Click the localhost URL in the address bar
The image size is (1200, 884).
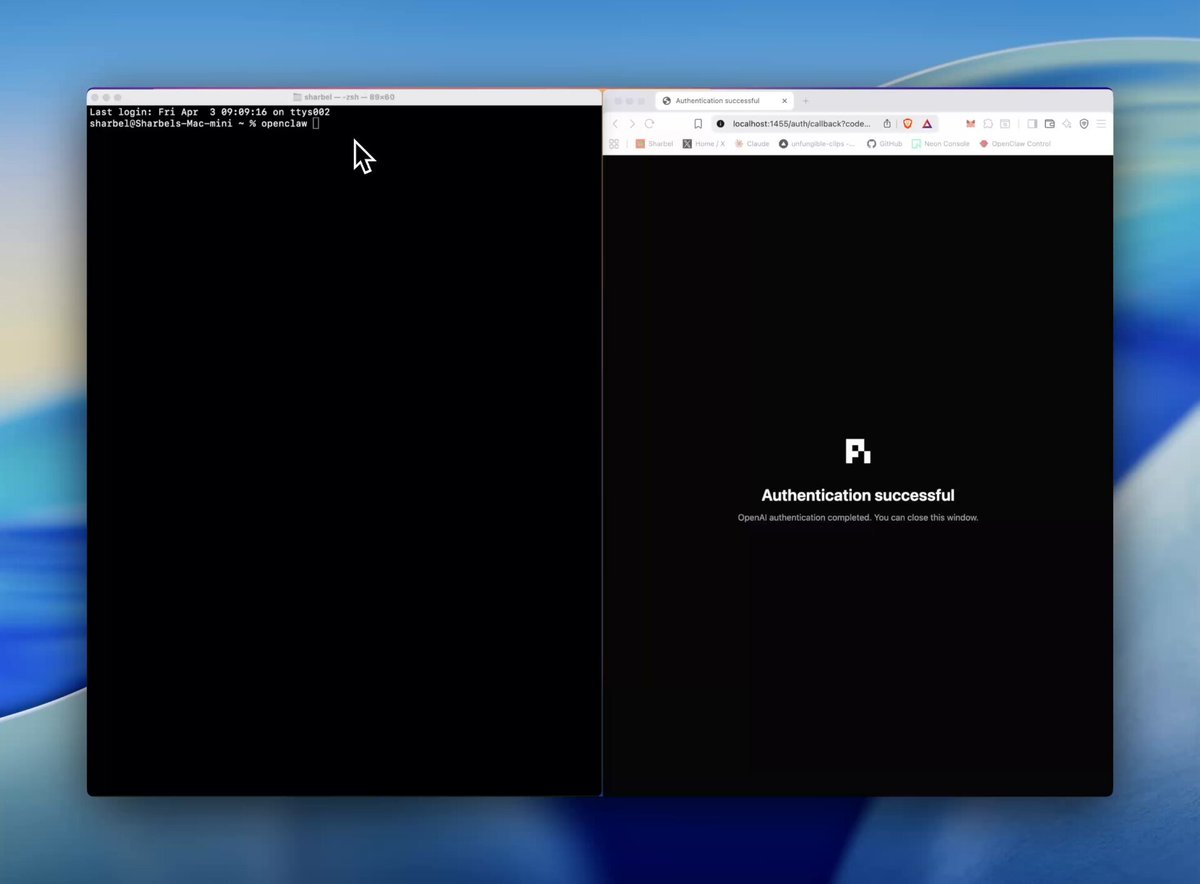tap(800, 124)
